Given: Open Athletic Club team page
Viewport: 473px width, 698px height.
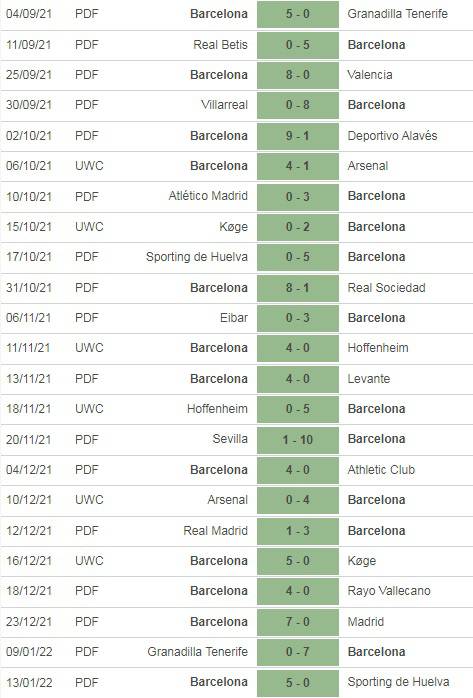Looking at the screenshot, I should click(381, 470).
